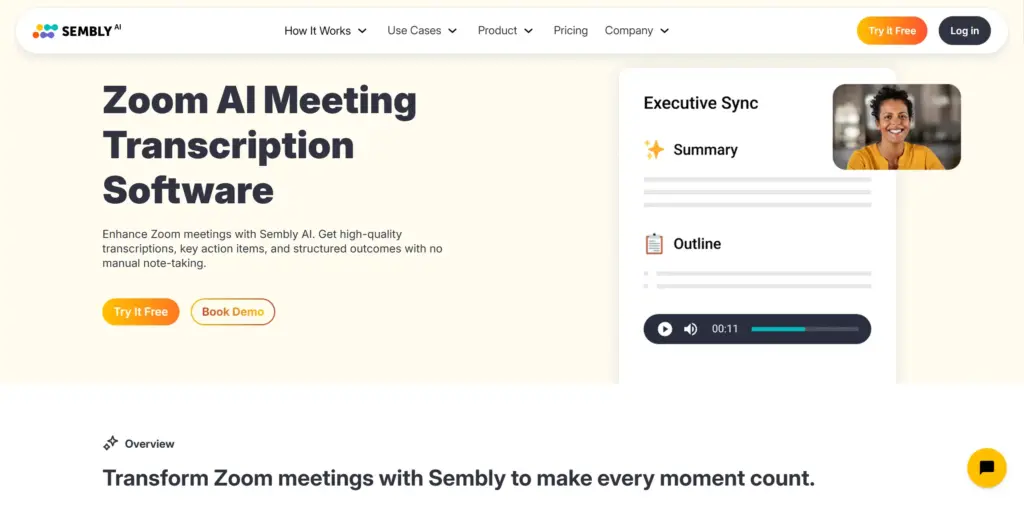Screen dimensions: 1024x523
Task: Click the Overview sparkle icon
Action: click(111, 444)
